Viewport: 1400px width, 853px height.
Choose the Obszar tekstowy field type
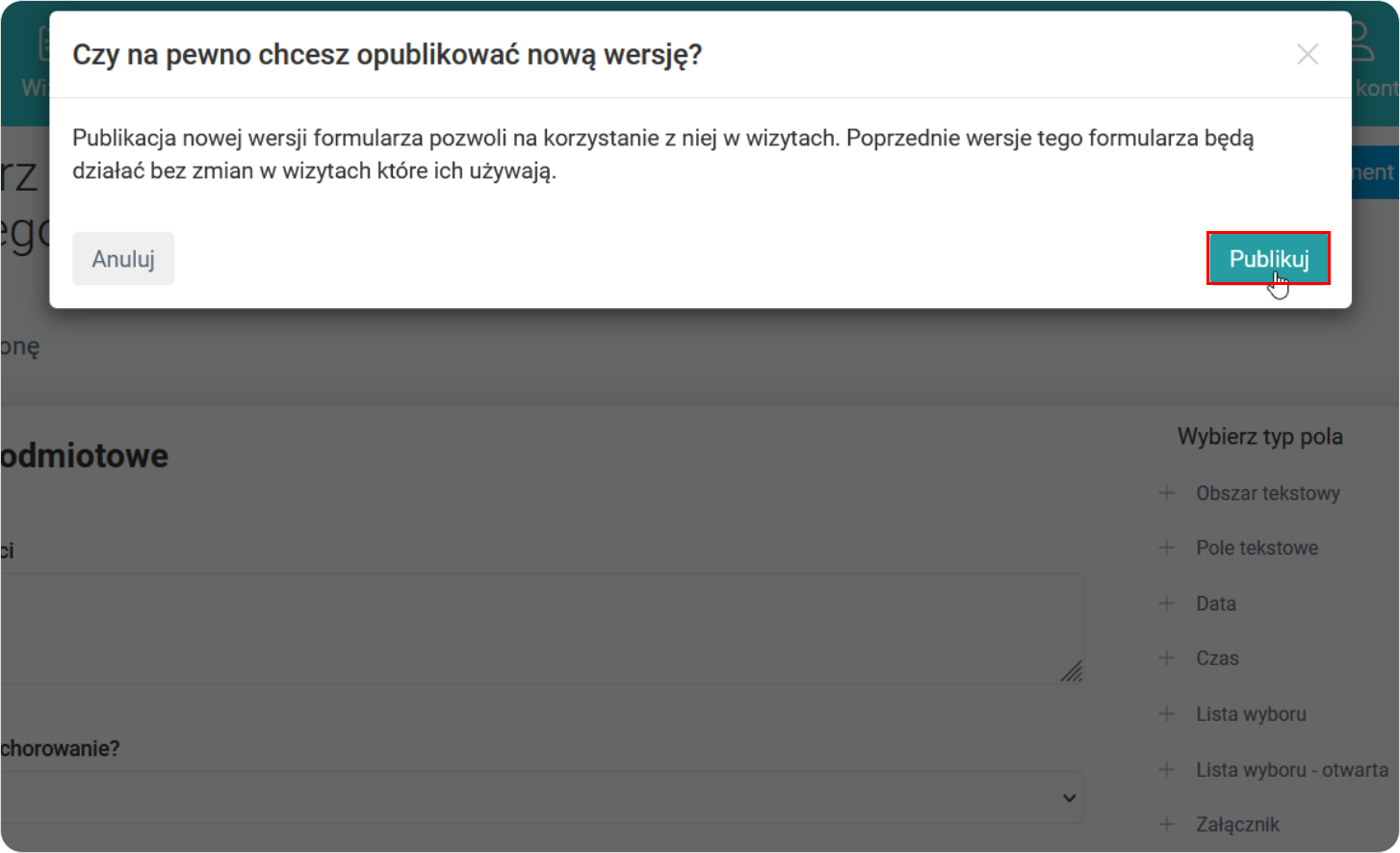pyautogui.click(x=1268, y=493)
